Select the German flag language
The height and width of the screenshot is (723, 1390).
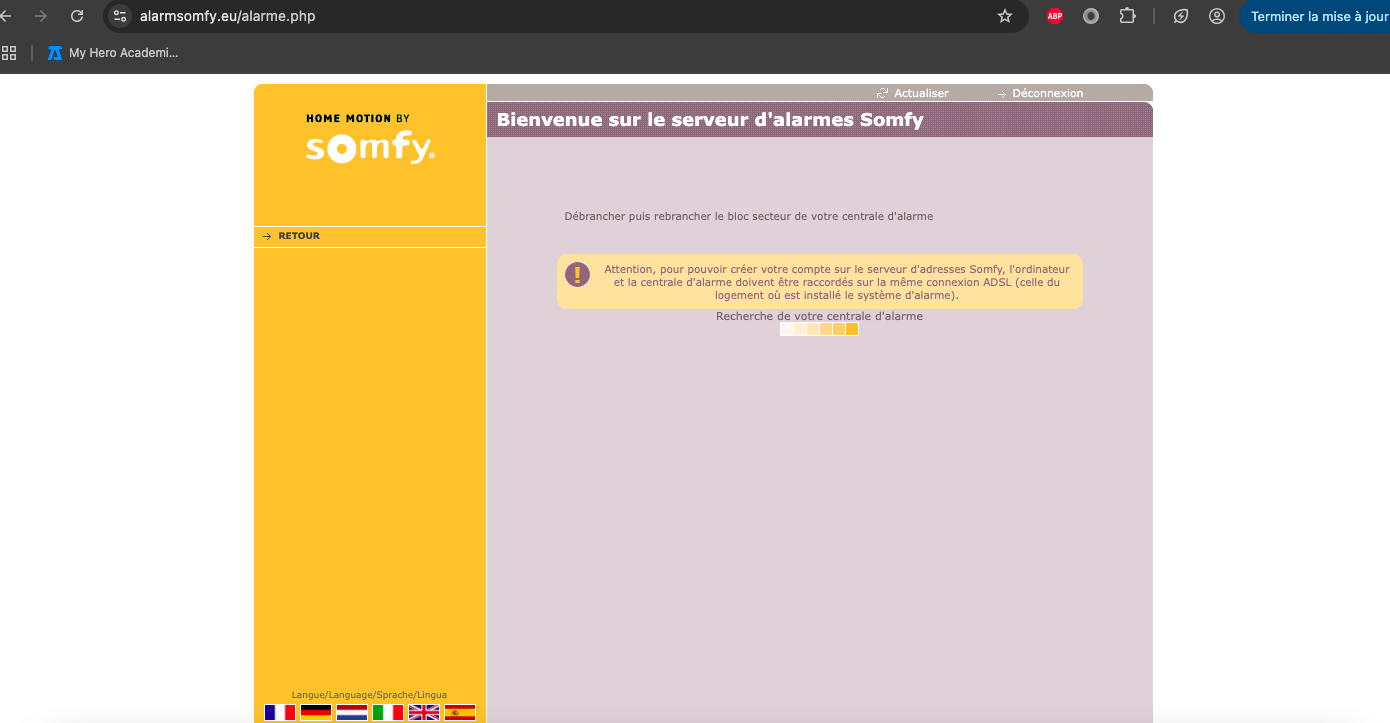316,712
